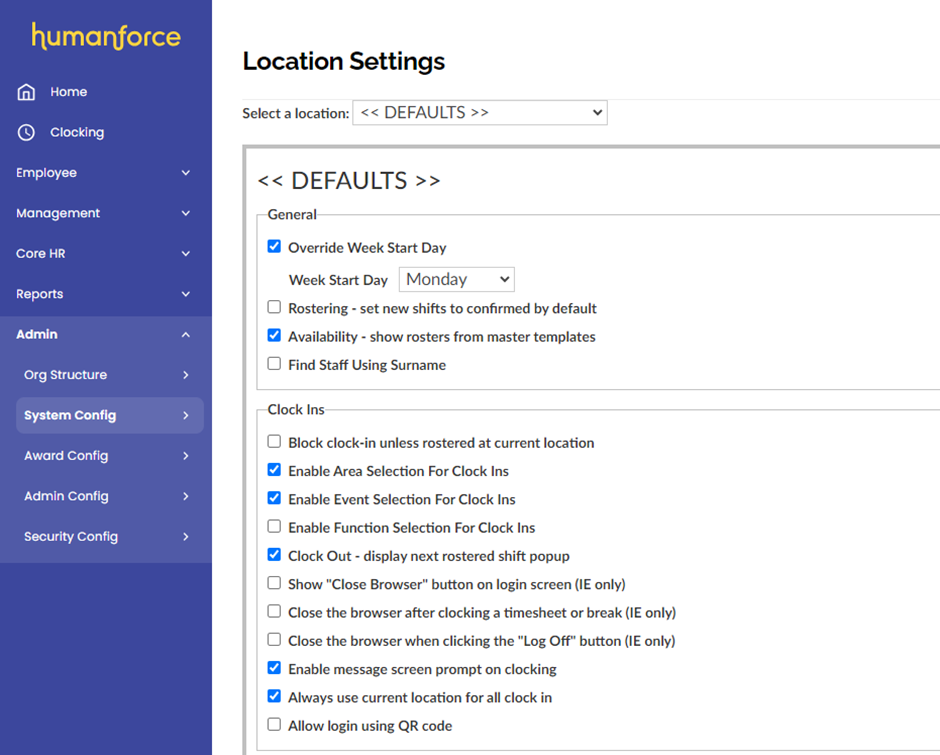Click the General group label

click(292, 215)
